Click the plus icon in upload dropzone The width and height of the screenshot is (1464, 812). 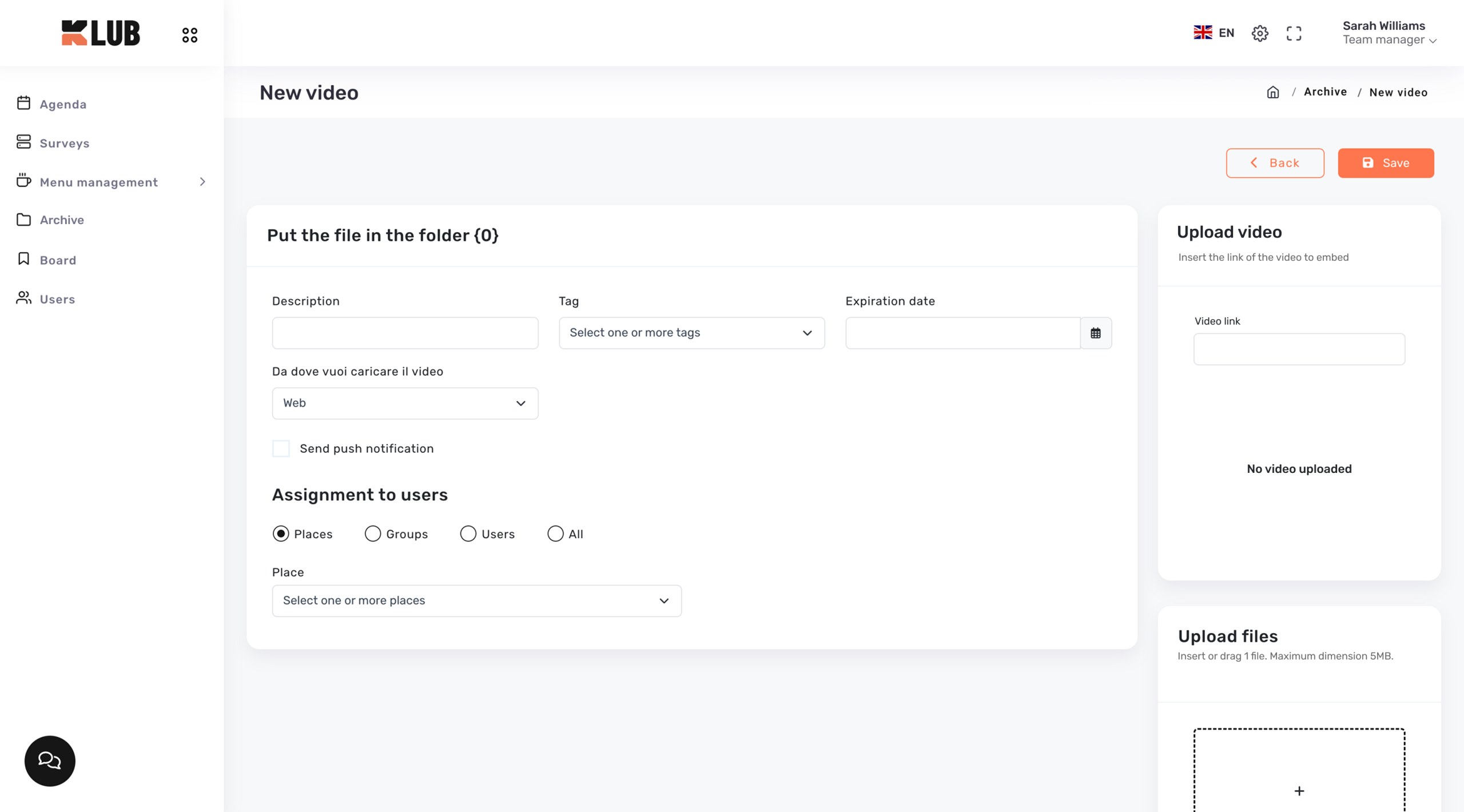pos(1299,790)
